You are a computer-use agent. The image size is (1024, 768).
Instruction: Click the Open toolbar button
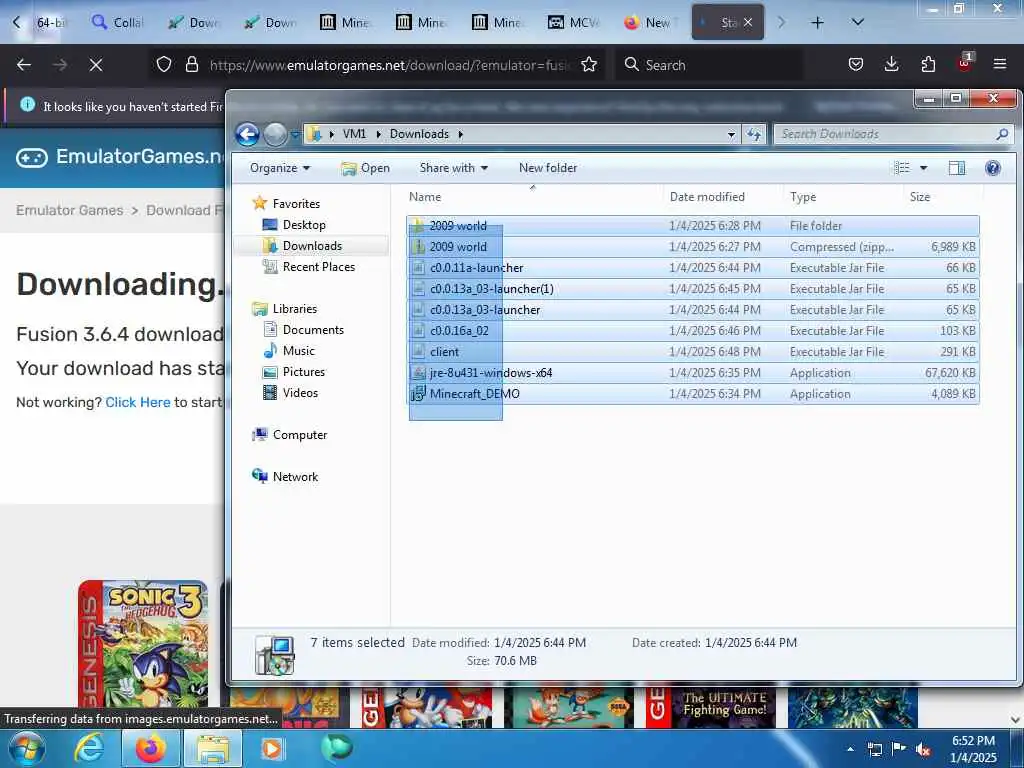point(365,168)
